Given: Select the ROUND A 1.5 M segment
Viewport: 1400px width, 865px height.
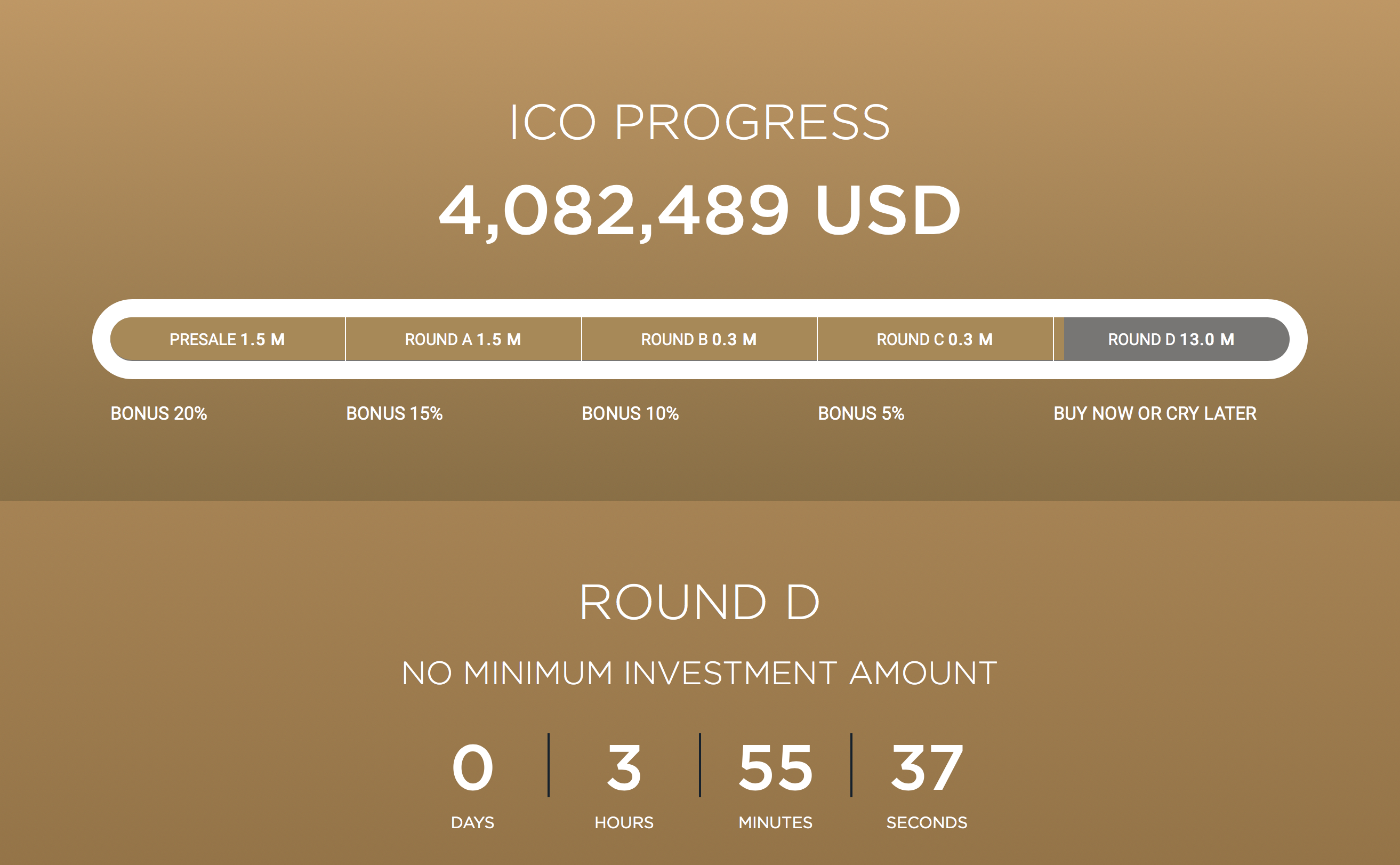Looking at the screenshot, I should click(x=463, y=339).
